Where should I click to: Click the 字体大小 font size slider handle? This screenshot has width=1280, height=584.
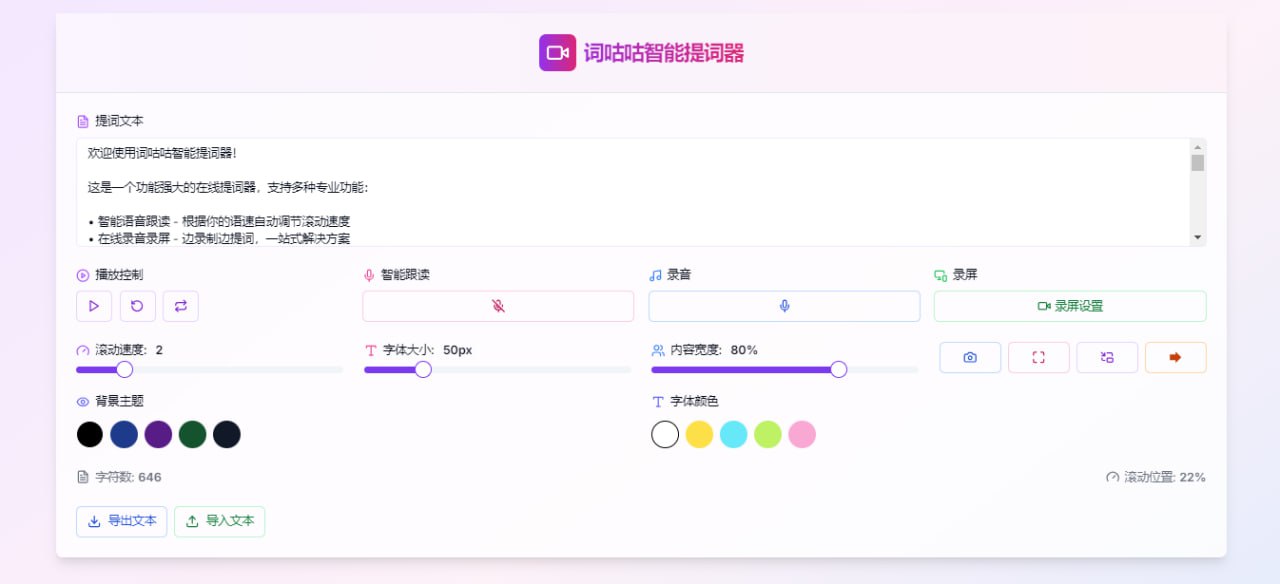pos(423,370)
